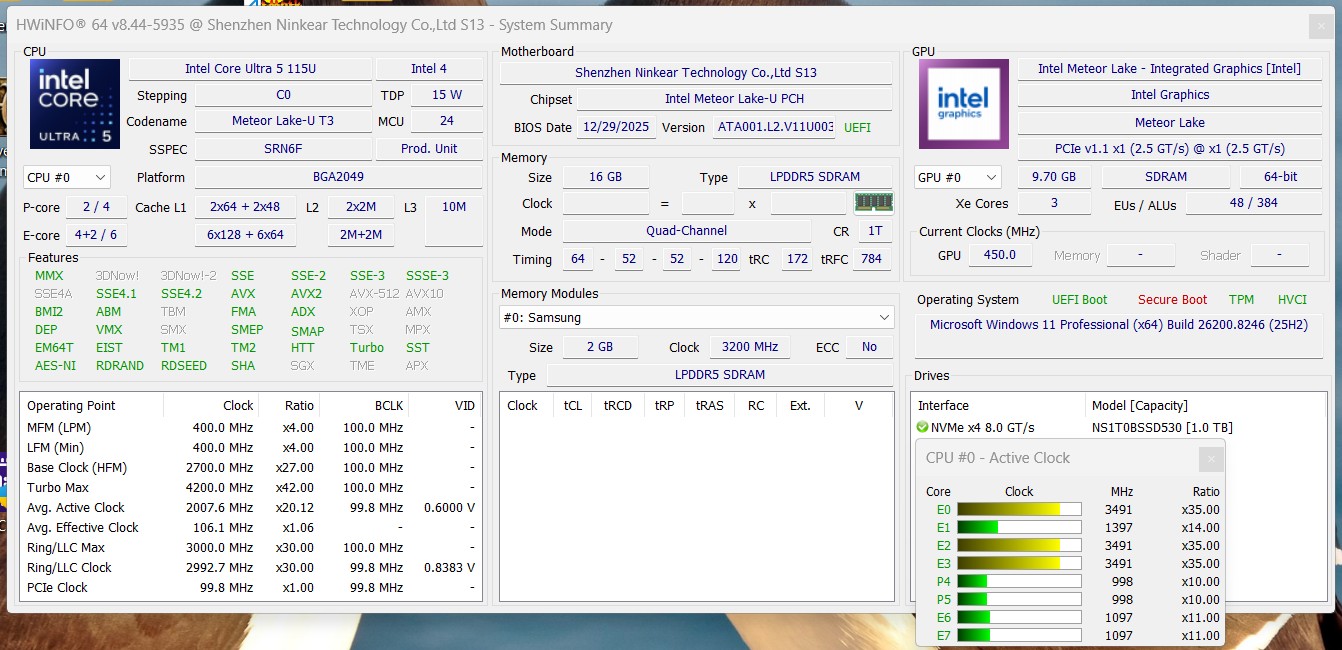Expand the Memory Modules '#0: Samsung' dropdown

[x=696, y=317]
